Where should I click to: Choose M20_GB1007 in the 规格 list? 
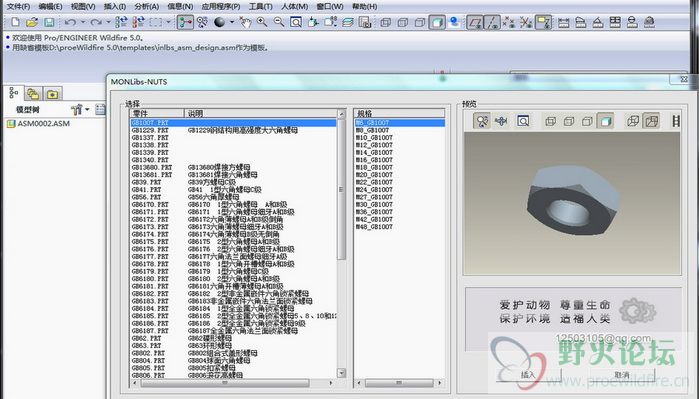tap(374, 175)
